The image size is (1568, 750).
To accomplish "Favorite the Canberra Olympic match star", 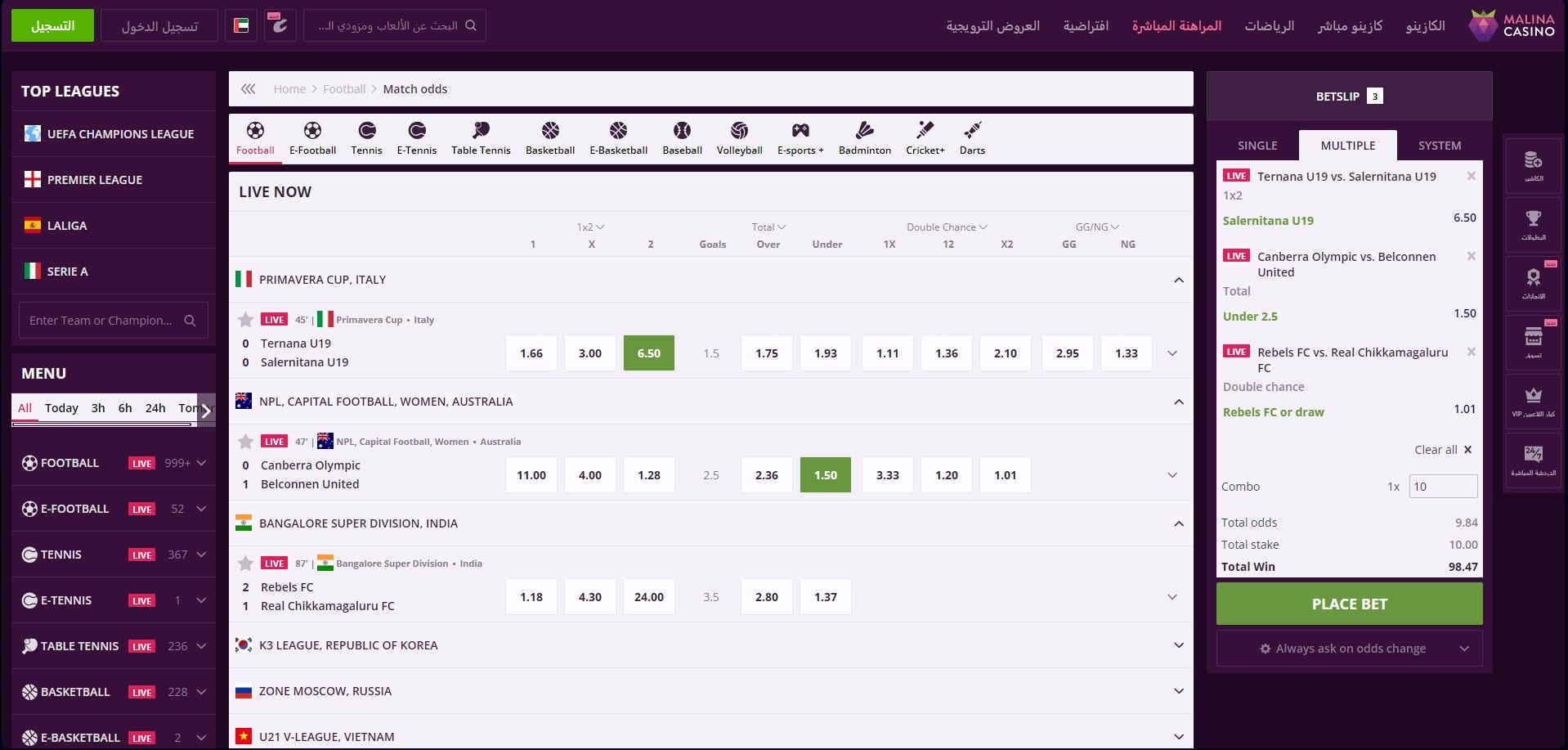I will [245, 442].
